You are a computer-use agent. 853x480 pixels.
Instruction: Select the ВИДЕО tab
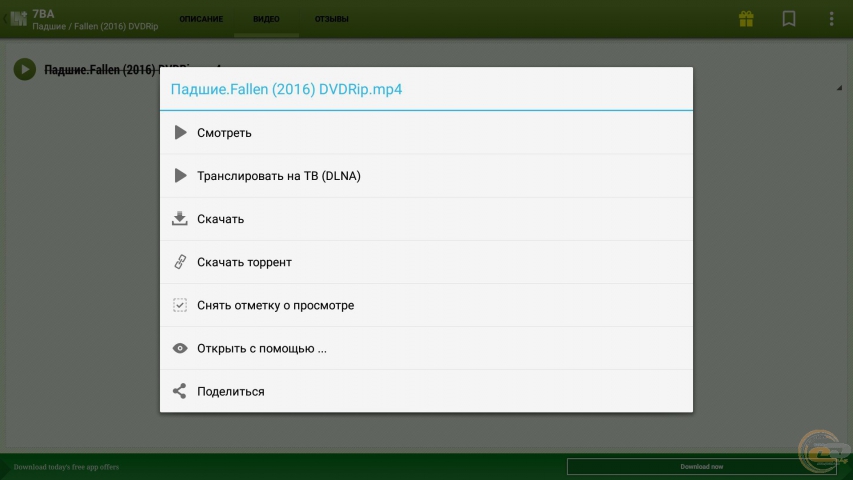[267, 19]
